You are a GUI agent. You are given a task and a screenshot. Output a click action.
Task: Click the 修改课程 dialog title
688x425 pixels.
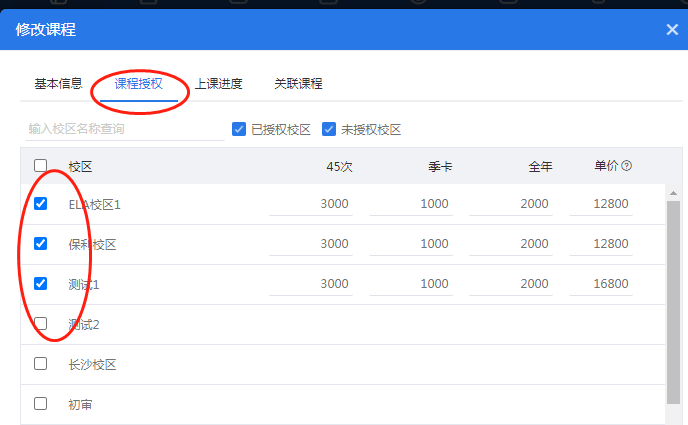[46, 30]
